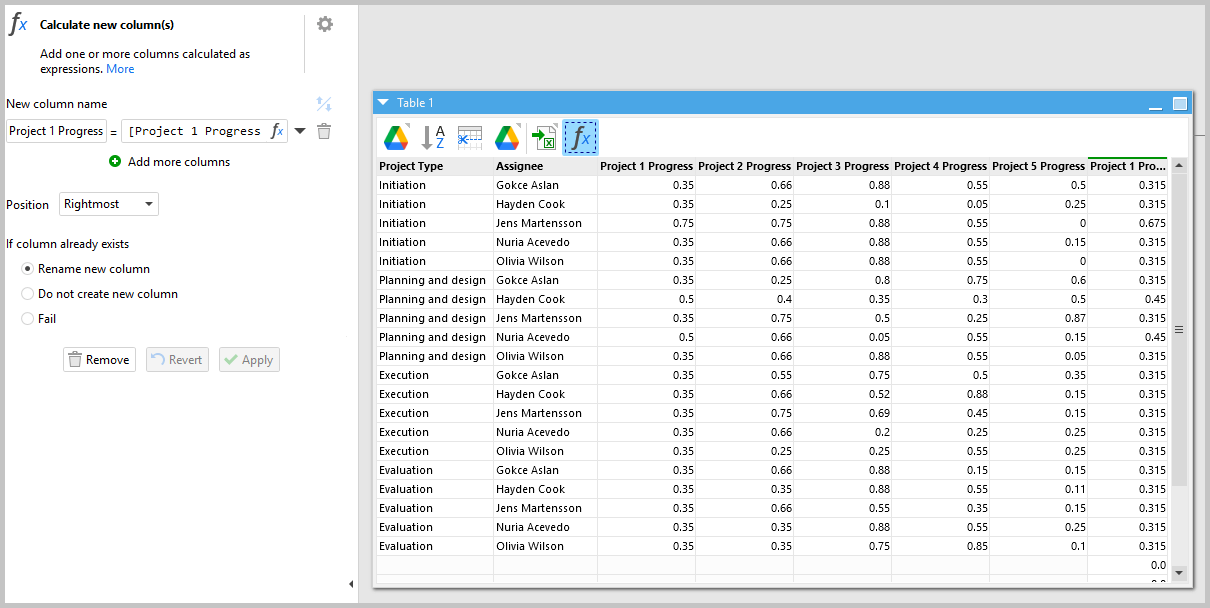Click the Project Type column header
1210x608 pixels.
tap(435, 166)
